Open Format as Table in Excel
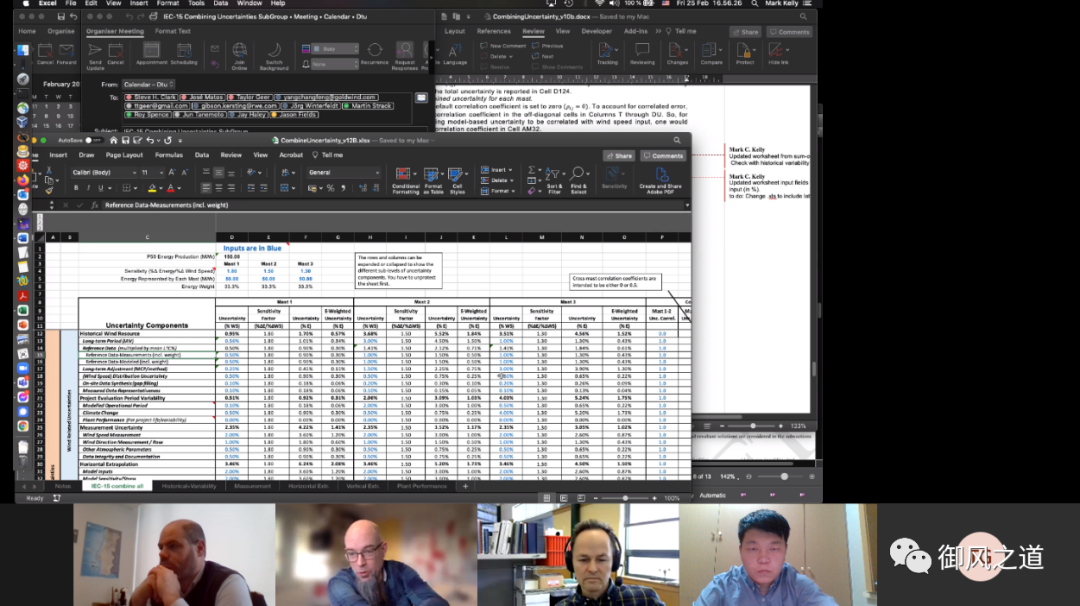Viewport: 1080px width, 606px height. [x=433, y=180]
